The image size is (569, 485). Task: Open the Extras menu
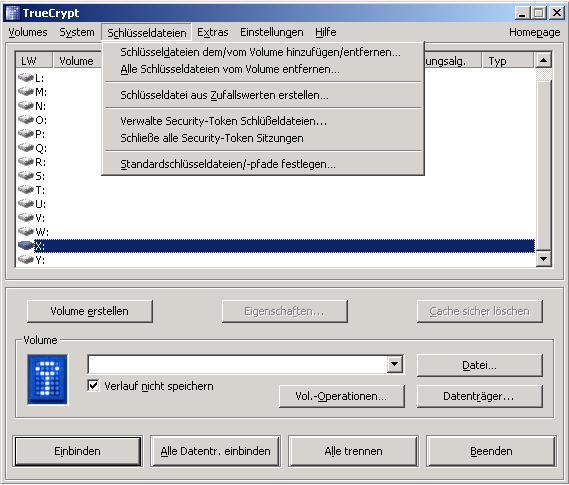(213, 32)
